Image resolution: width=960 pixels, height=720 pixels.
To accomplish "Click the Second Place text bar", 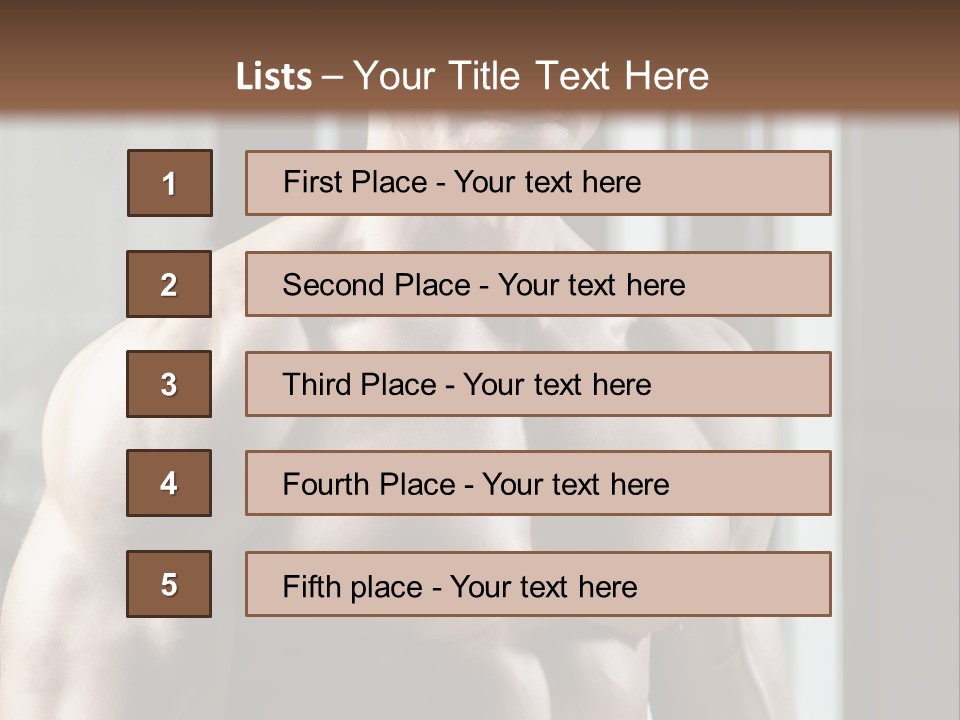I will tap(538, 284).
